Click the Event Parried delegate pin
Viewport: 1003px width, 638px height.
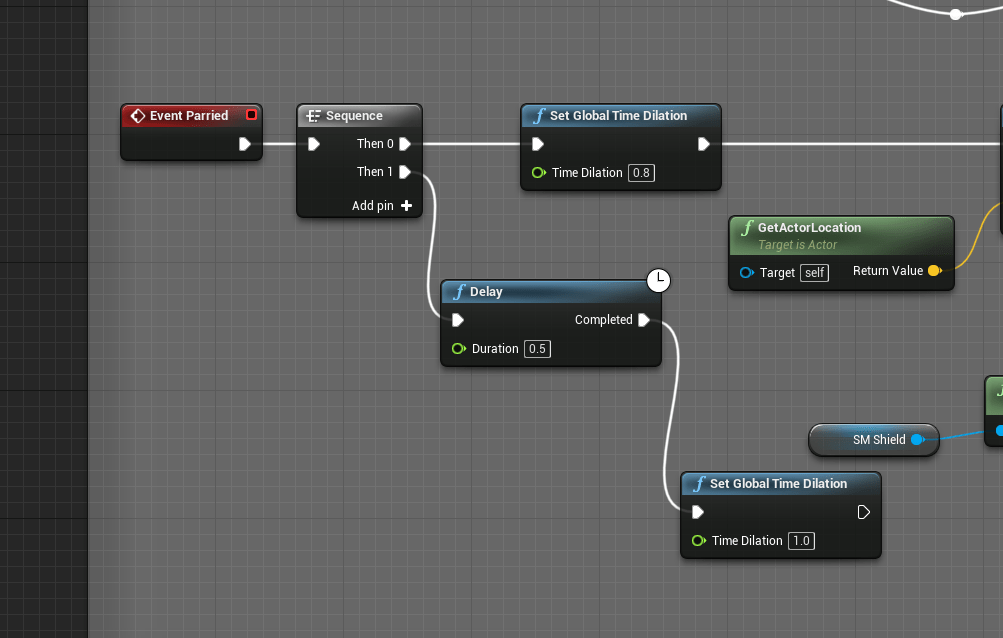click(x=251, y=115)
